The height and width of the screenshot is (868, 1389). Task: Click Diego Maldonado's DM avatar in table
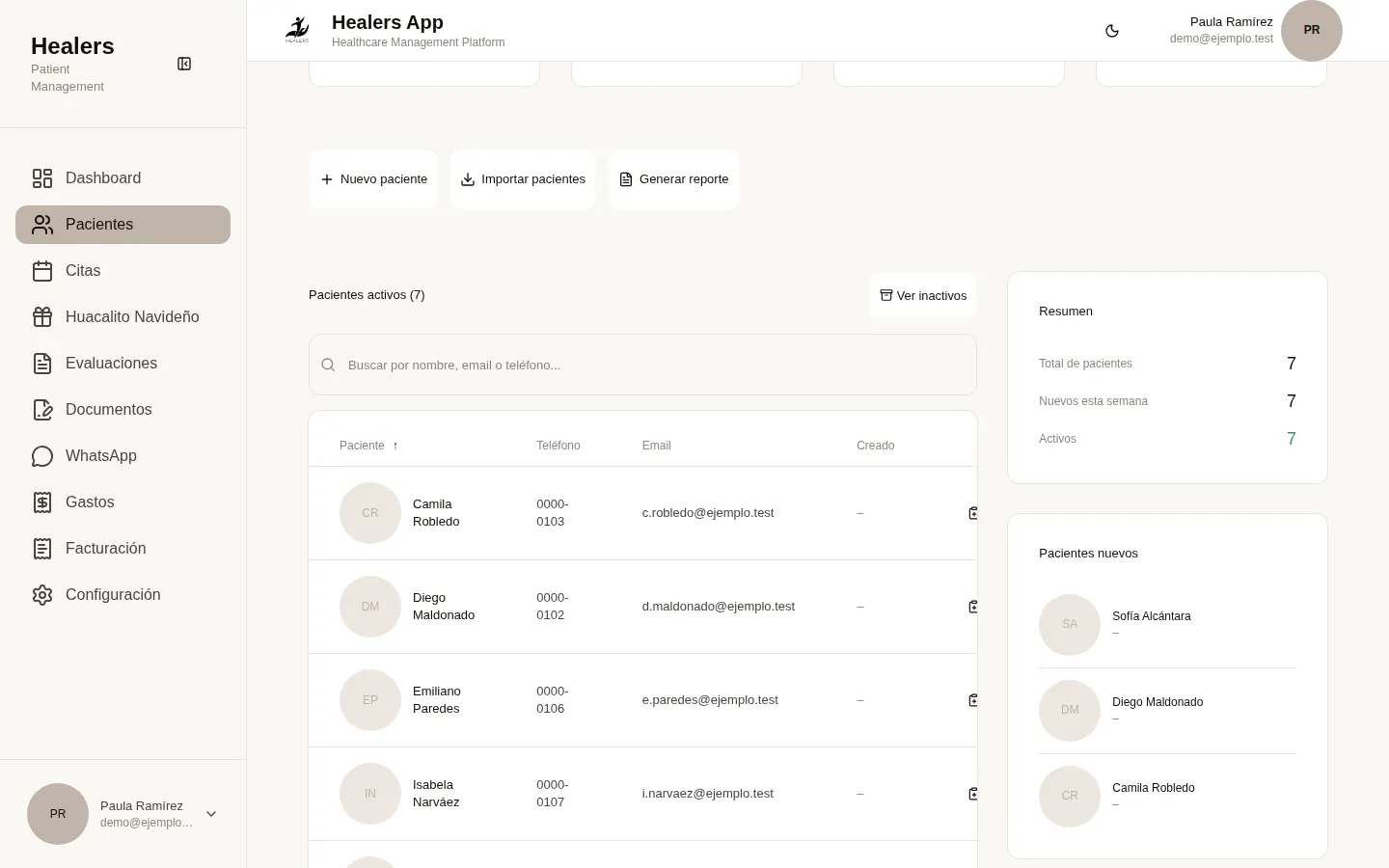(370, 607)
